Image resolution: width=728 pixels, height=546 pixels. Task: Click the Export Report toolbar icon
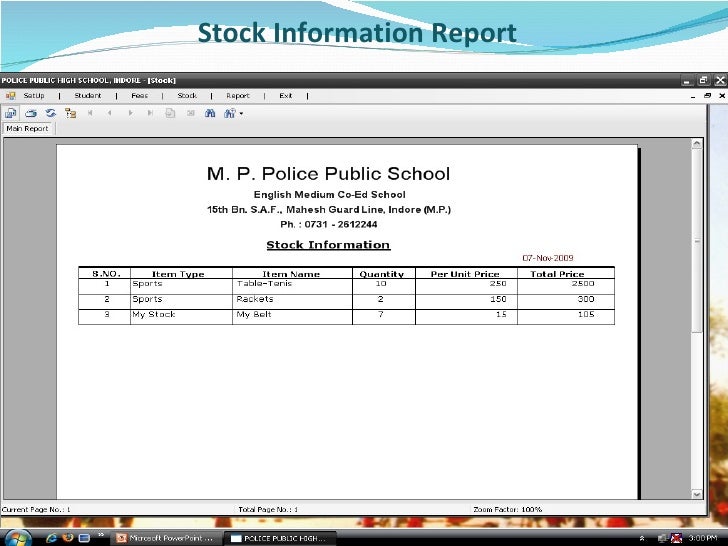[10, 113]
